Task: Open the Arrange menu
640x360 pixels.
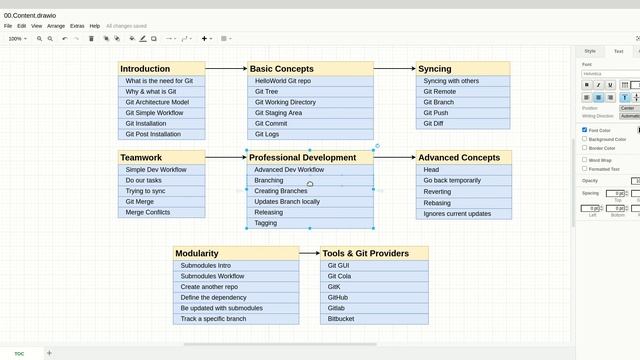Action: click(x=56, y=26)
